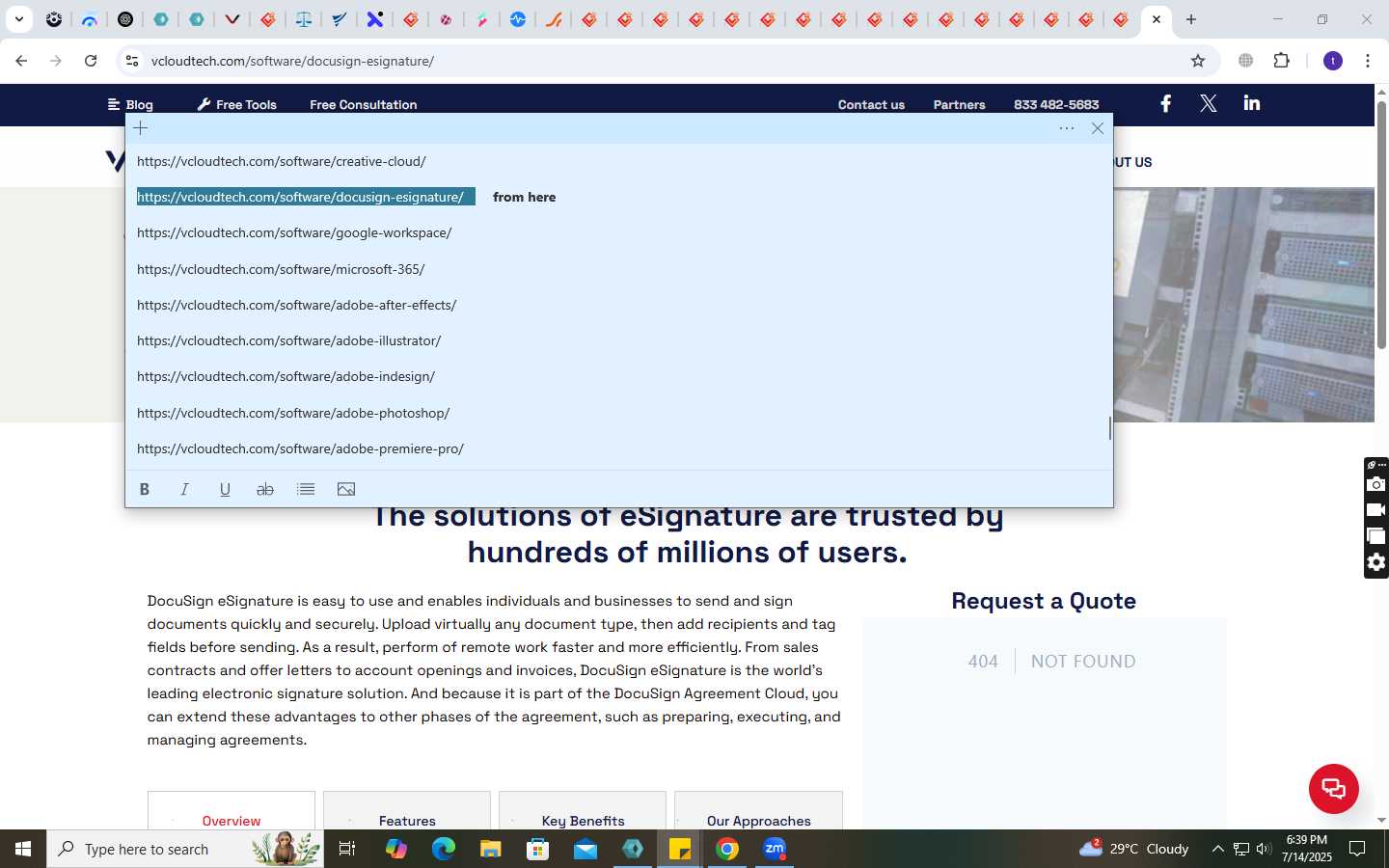Open File Explorer from taskbar
The image size is (1389, 868).
coord(490,849)
